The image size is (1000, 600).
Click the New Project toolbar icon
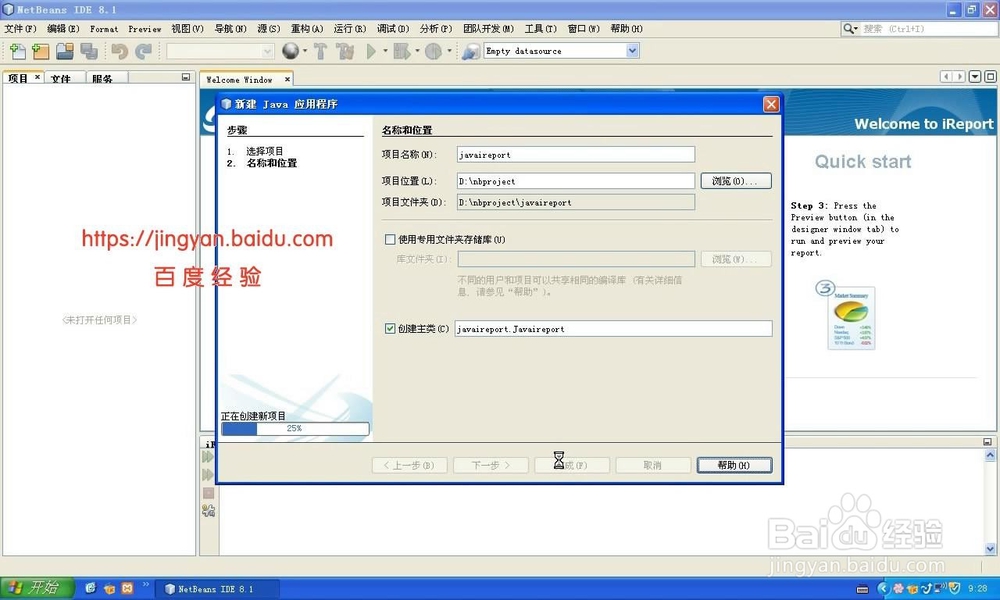[x=40, y=51]
